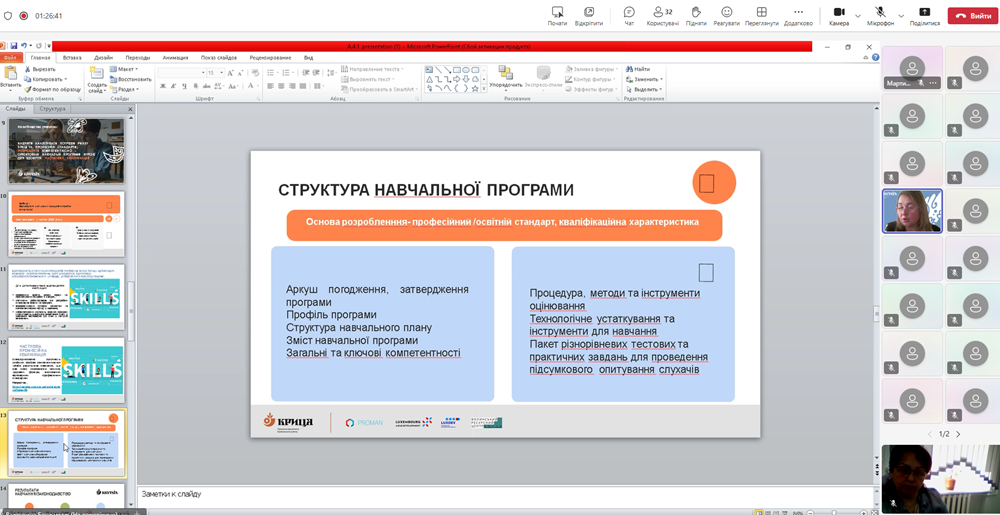Go to next participants page arrow
Image resolution: width=1000 pixels, height=515 pixels.
(x=958, y=434)
